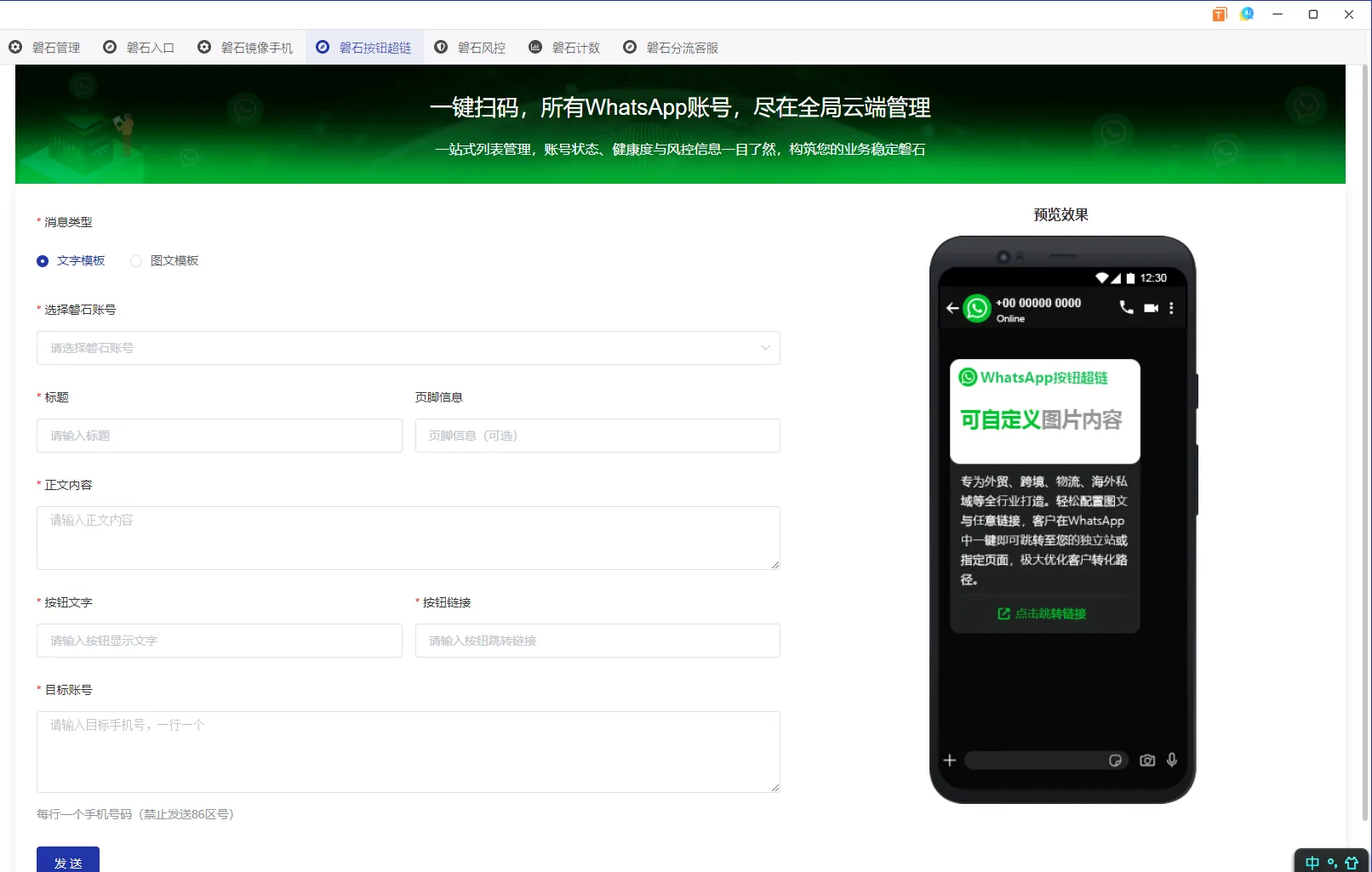Click the back arrow in the WhatsApp preview
Viewport: 1372px width, 872px height.
point(952,308)
